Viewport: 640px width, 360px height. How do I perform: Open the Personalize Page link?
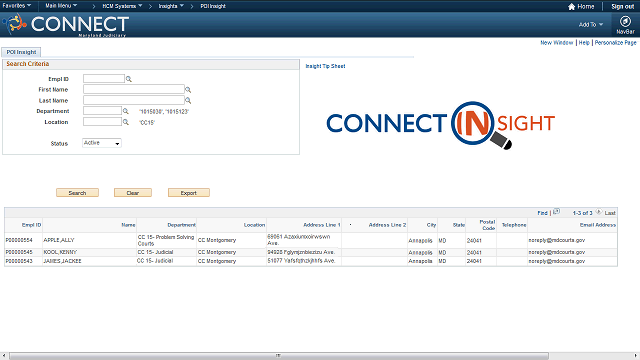tap(615, 43)
